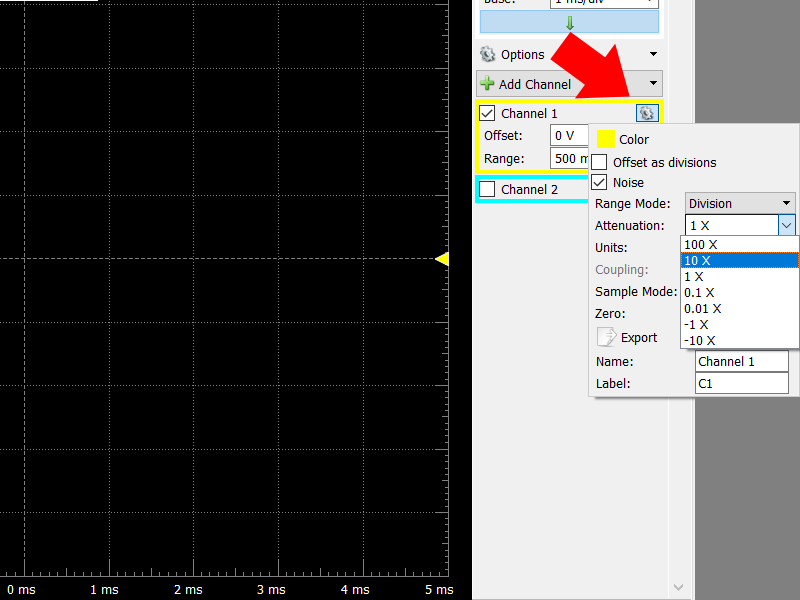Screen dimensions: 800x600
Task: Click the Sample Mode label
Action: (x=636, y=291)
